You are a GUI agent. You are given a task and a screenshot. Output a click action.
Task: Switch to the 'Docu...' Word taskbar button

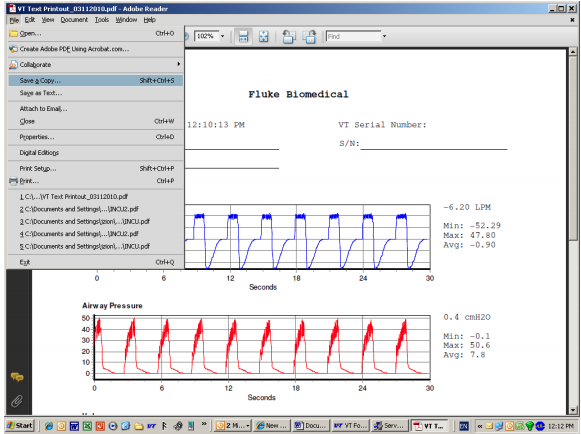tap(311, 425)
